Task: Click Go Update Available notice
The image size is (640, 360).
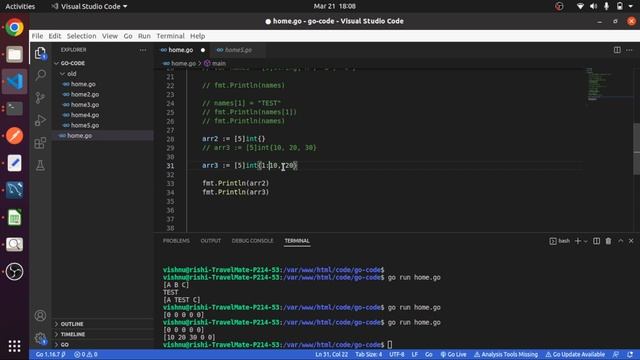Action: tap(575, 354)
